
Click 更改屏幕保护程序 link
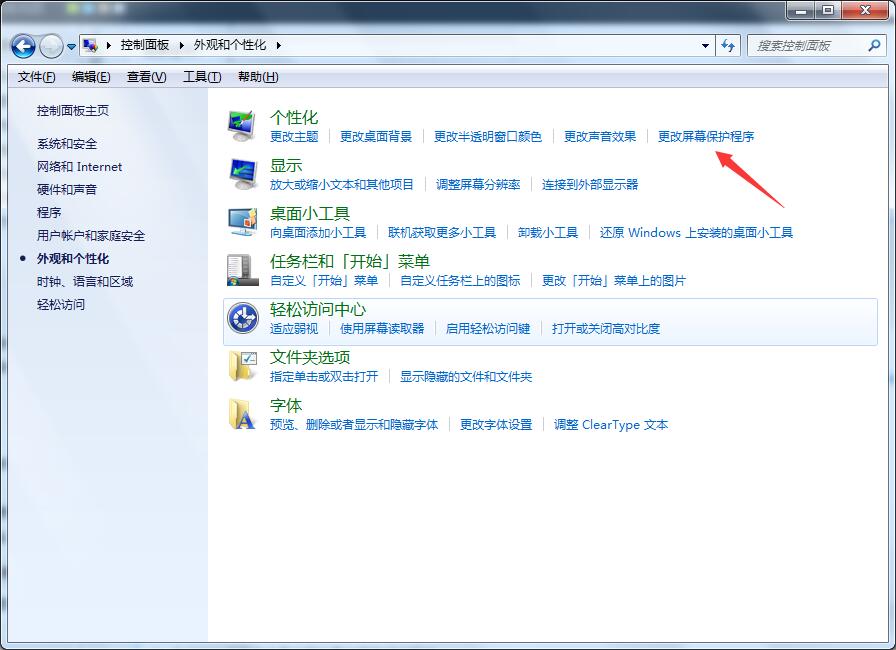[706, 137]
